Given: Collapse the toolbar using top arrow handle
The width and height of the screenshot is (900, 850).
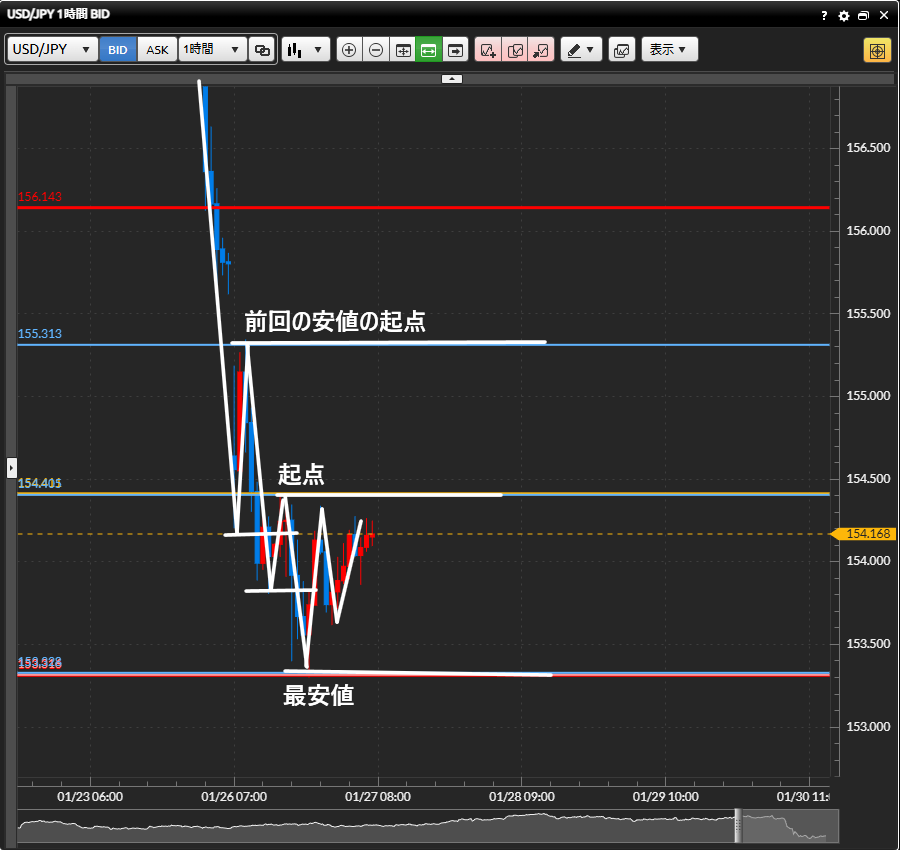Looking at the screenshot, I should [x=451, y=78].
